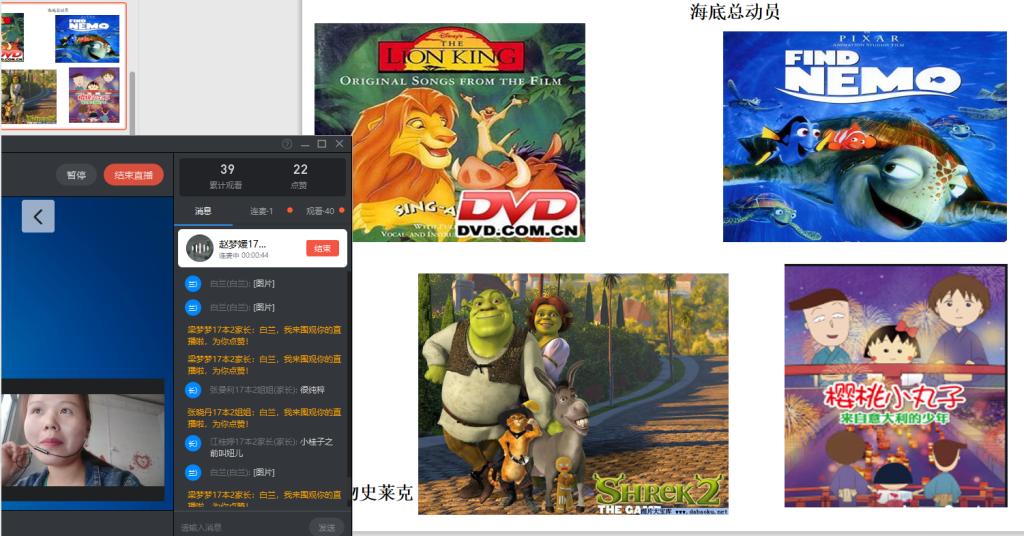Screen dimensions: 1024x536
Task: Click chat icon beside 张曼利's message
Action: (194, 389)
